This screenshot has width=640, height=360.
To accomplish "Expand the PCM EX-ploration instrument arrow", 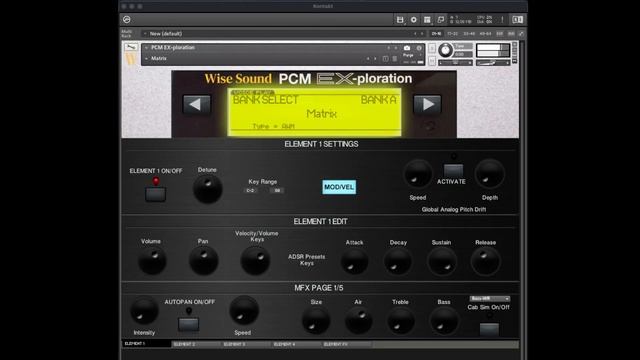I will coord(146,48).
